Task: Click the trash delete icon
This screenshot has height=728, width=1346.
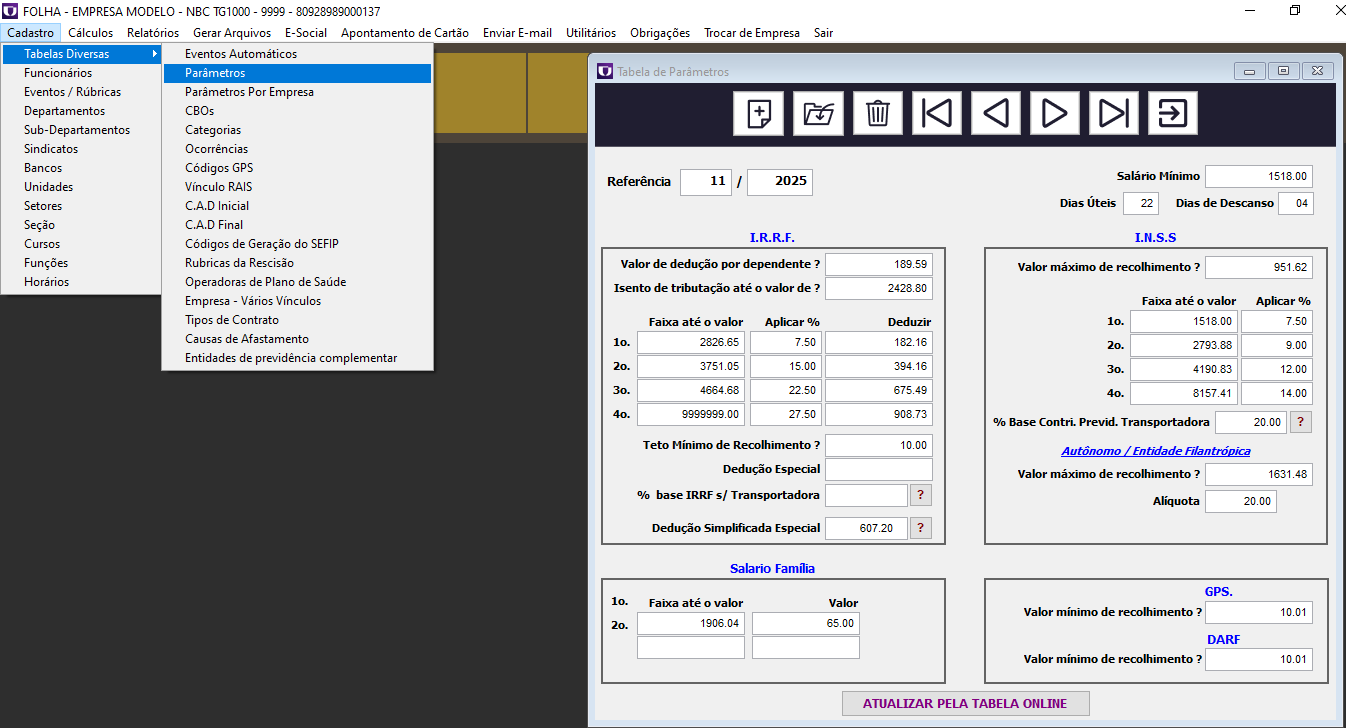Action: [x=878, y=113]
